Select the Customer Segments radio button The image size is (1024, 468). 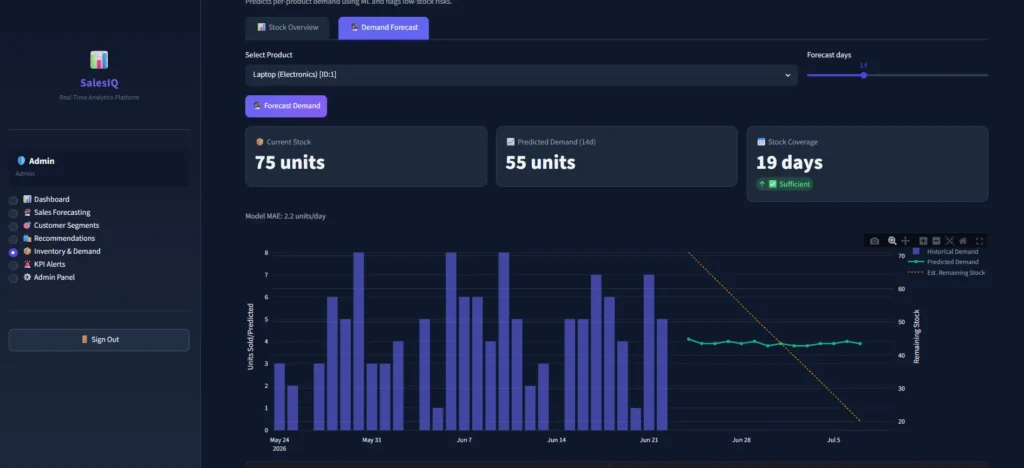point(13,226)
